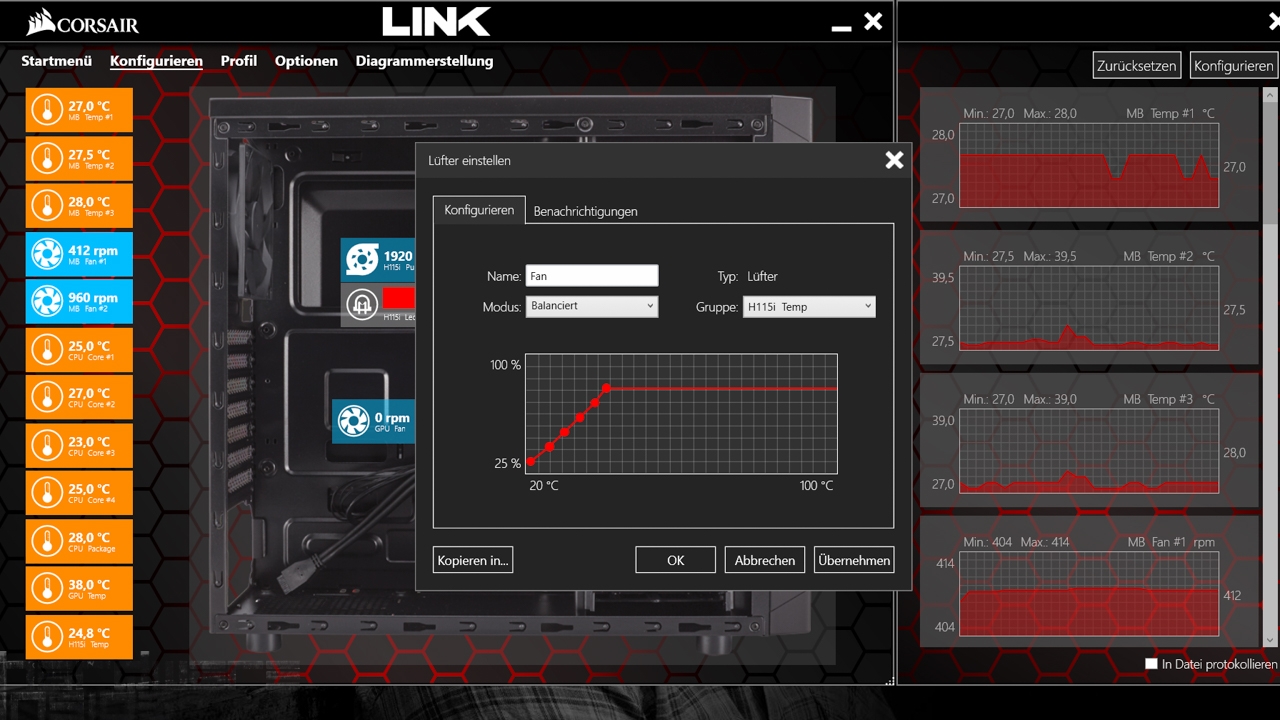The height and width of the screenshot is (720, 1280).
Task: Click the topmost fan curve point at 100 %
Action: [x=607, y=388]
